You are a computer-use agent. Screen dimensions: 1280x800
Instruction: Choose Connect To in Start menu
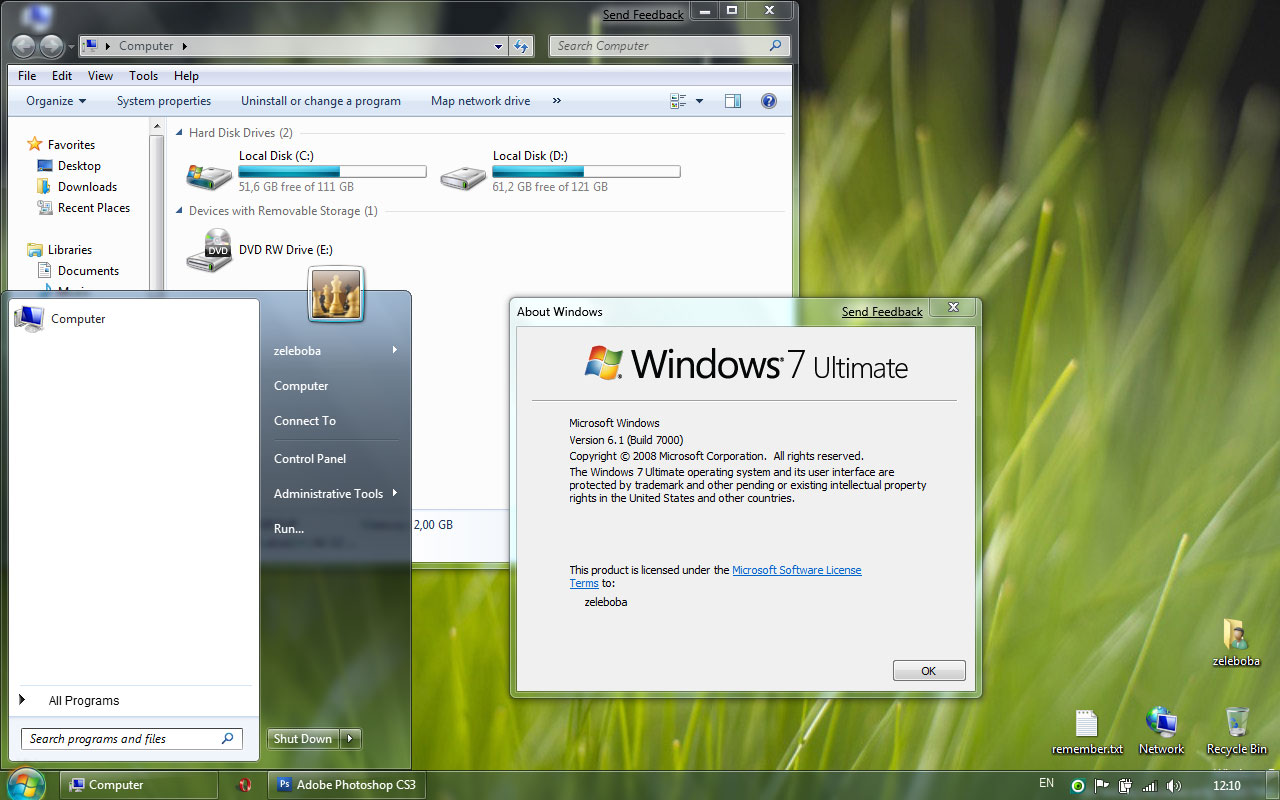[305, 421]
